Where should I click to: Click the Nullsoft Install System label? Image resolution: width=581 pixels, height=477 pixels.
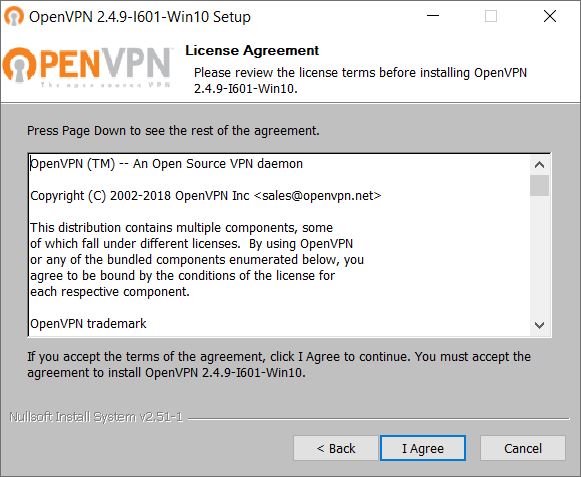[x=96, y=417]
